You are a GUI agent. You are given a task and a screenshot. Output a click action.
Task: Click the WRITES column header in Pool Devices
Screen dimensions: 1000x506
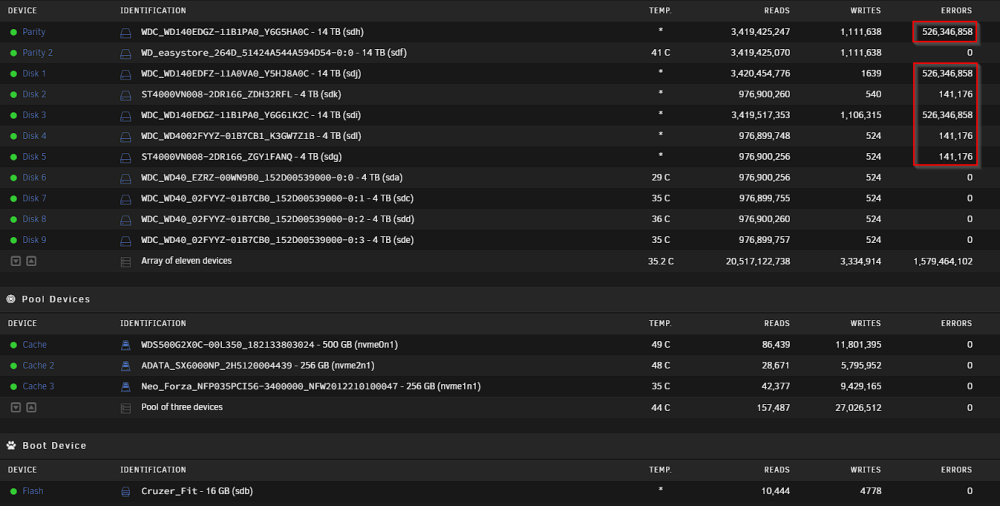click(x=865, y=324)
